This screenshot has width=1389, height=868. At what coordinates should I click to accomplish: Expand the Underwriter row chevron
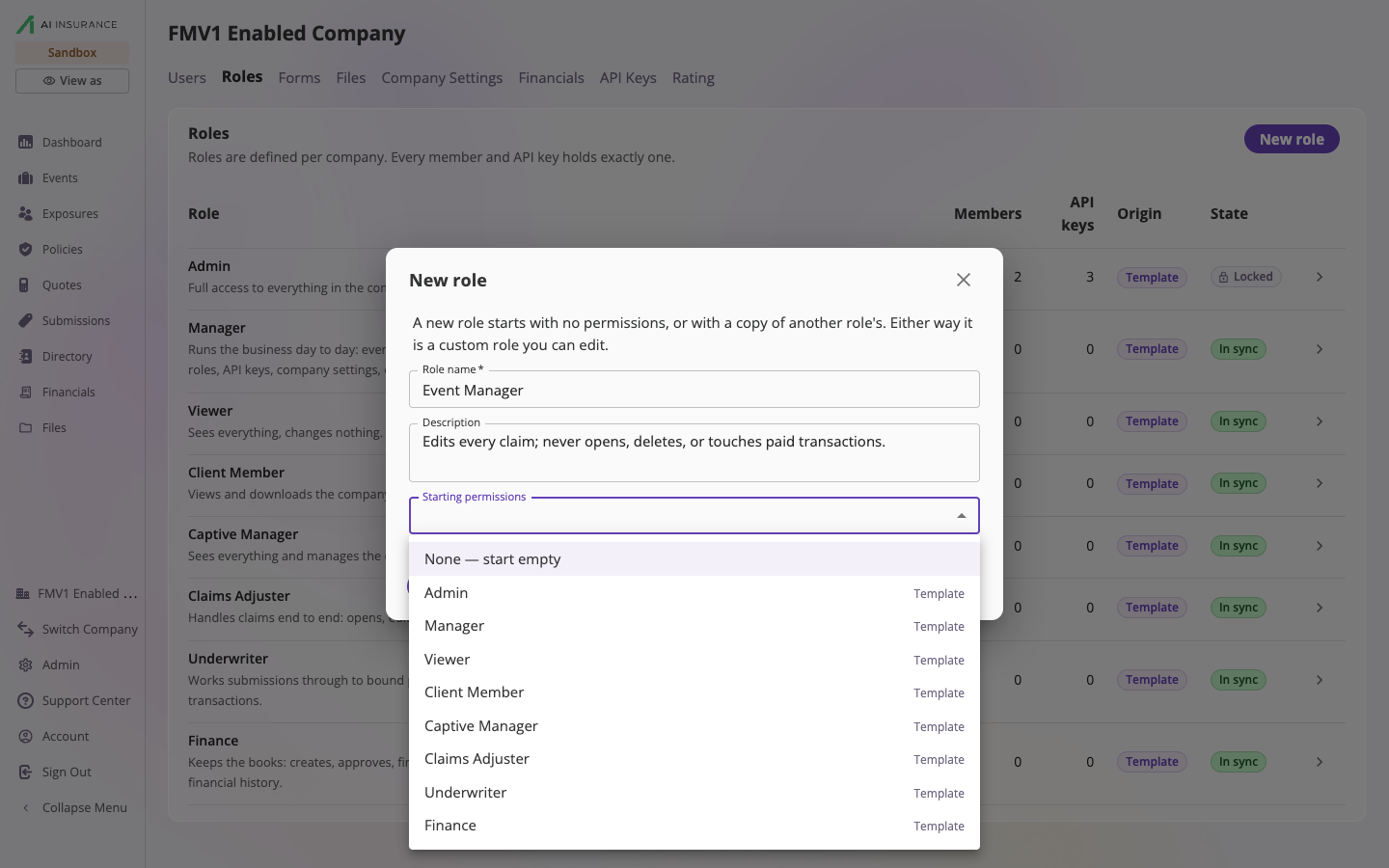pyautogui.click(x=1320, y=680)
